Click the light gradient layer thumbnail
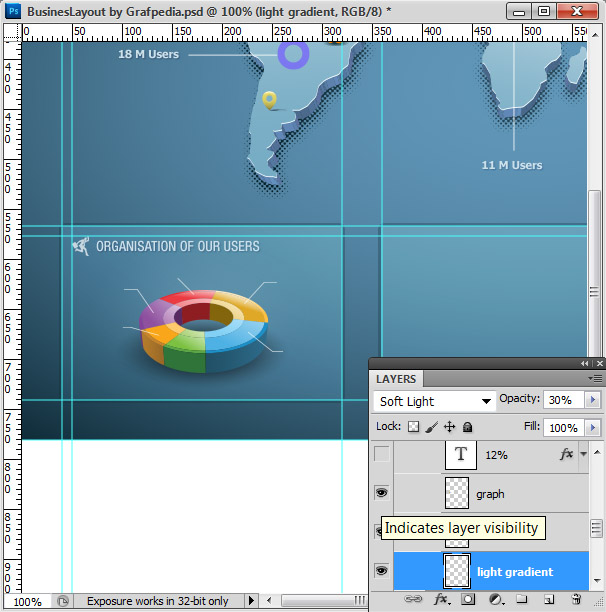This screenshot has width=606, height=612. coord(457,571)
